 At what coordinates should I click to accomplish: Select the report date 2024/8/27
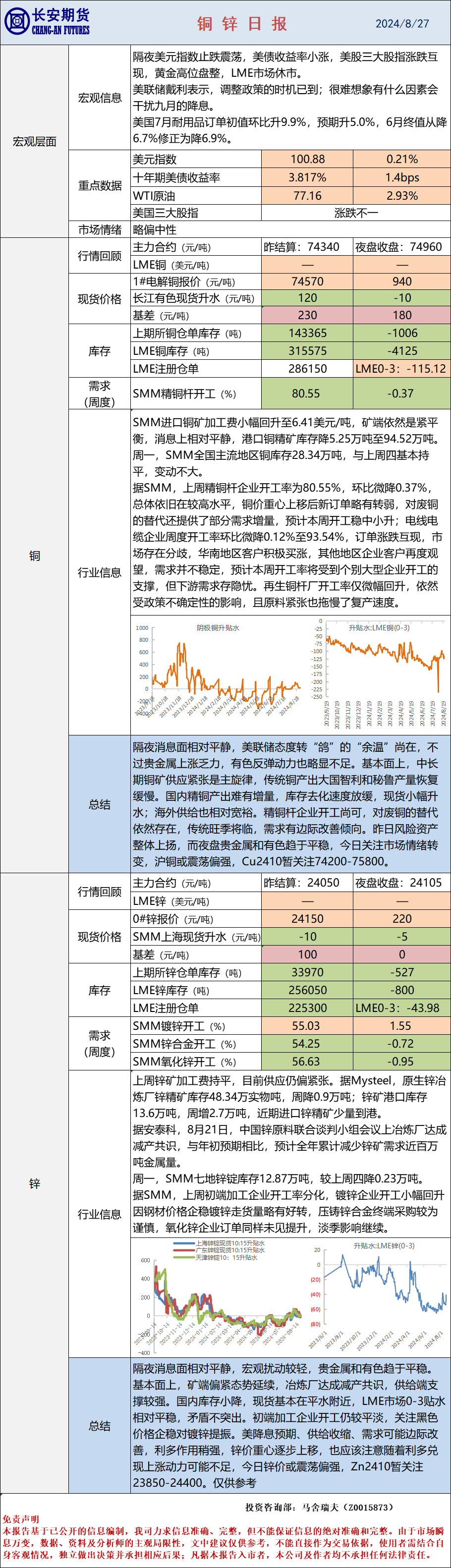402,24
